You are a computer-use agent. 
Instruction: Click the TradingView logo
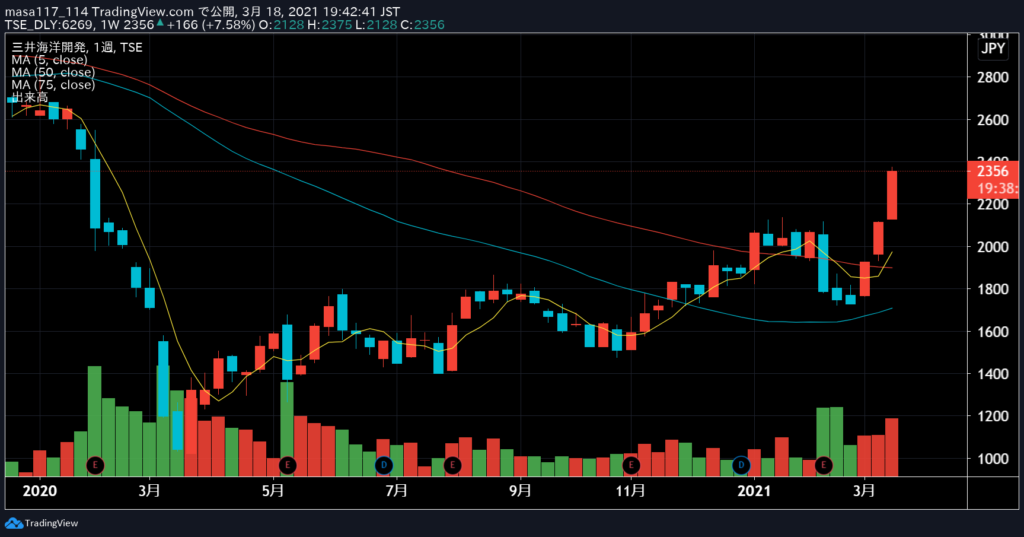click(x=42, y=523)
